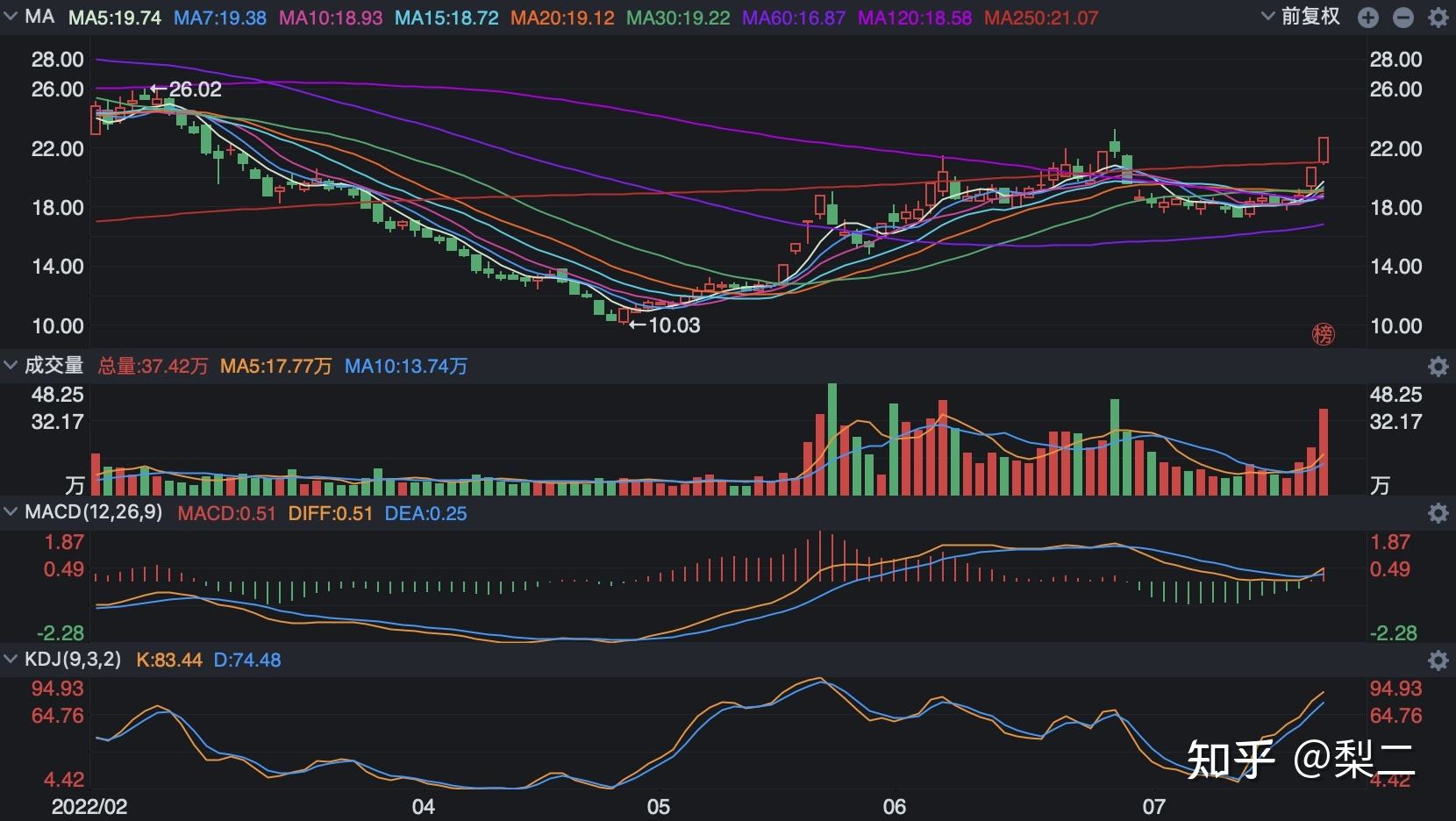1456x821 pixels.
Task: Collapse the MA indicator chevron
Action: click(11, 17)
